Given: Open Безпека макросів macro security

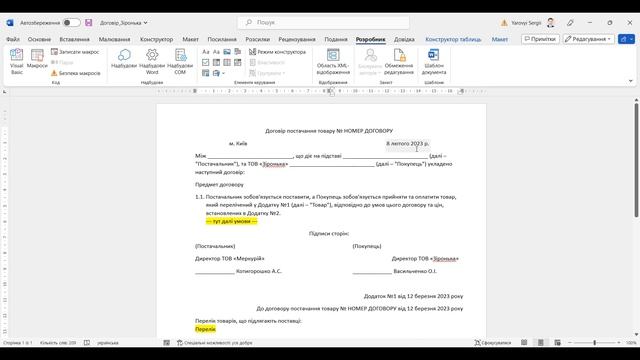Looking at the screenshot, I should [x=76, y=73].
